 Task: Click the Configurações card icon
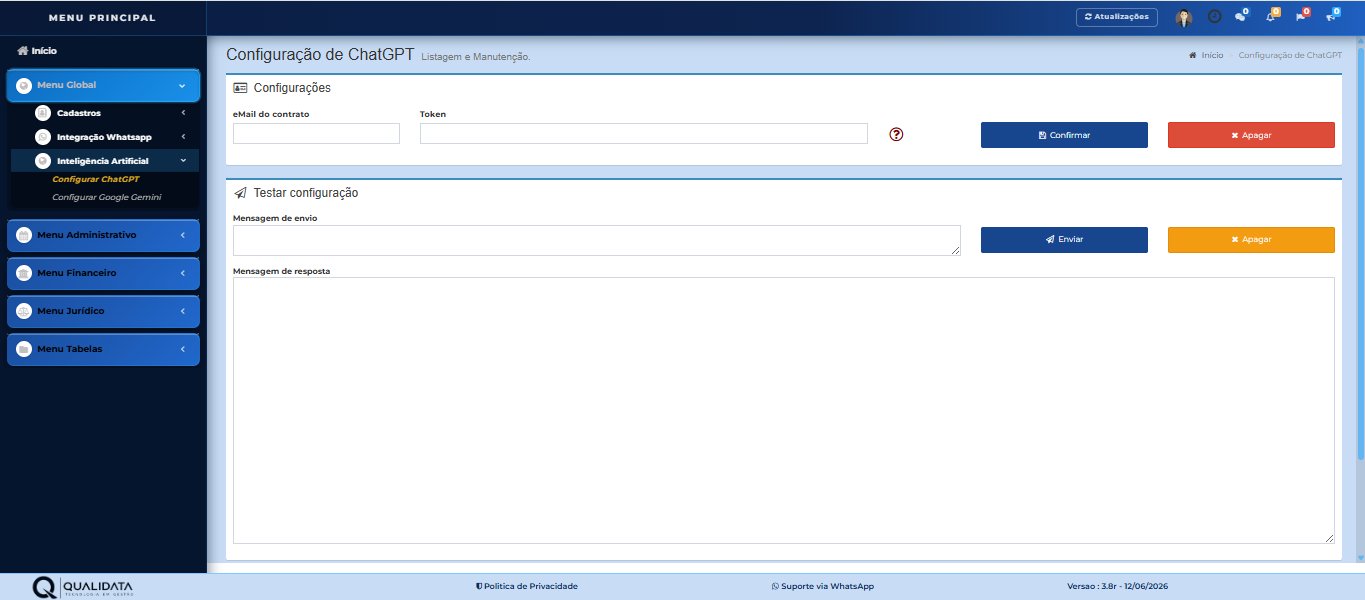click(240, 88)
